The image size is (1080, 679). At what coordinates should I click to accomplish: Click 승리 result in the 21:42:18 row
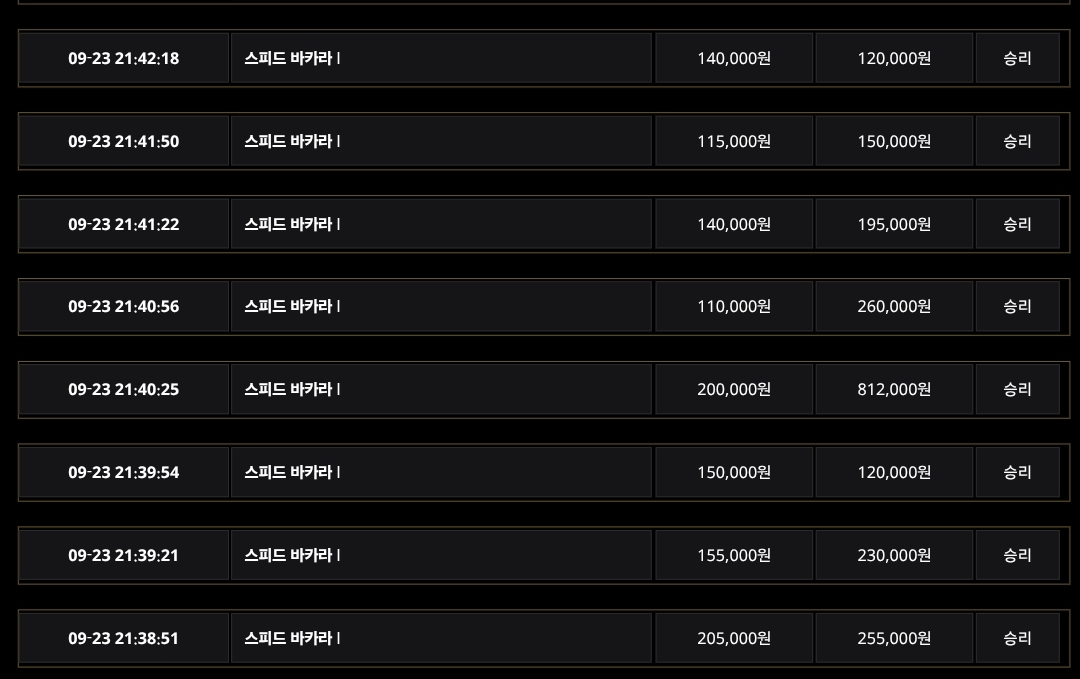click(1017, 58)
